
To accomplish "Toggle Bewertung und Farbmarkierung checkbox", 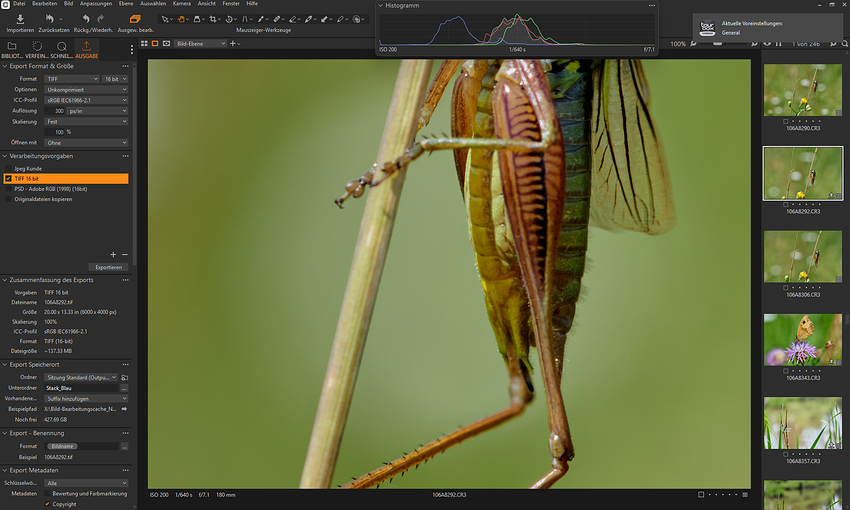I will [x=47, y=494].
